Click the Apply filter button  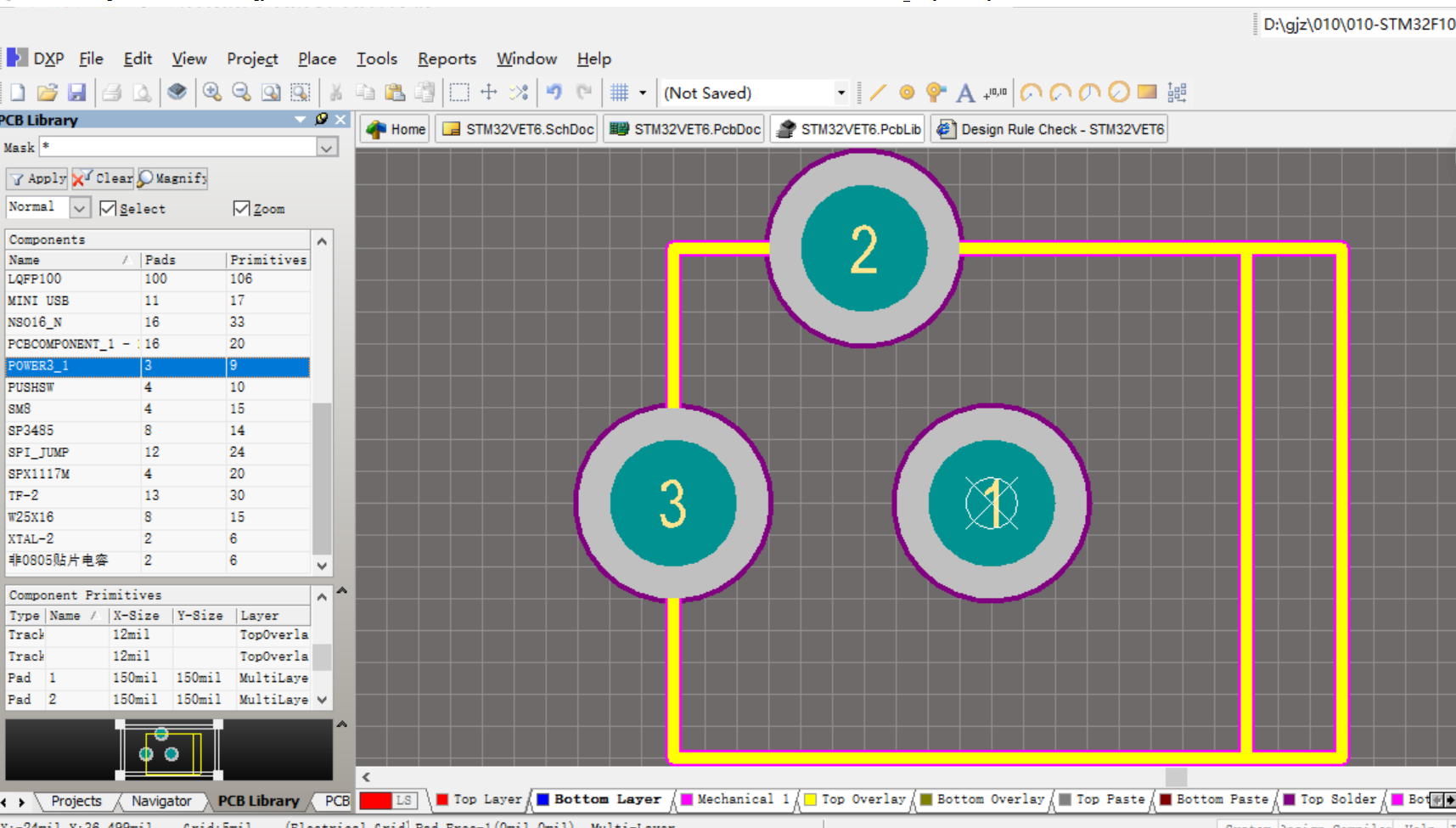37,178
